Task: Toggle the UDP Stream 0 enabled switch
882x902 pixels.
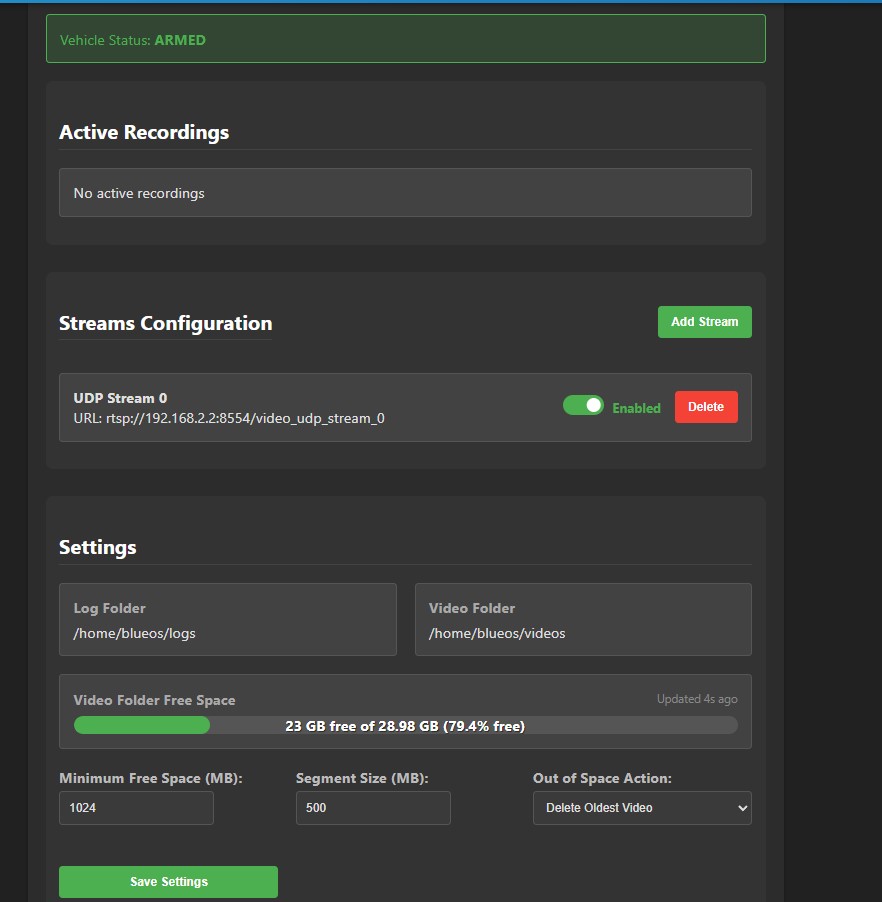Action: click(583, 406)
